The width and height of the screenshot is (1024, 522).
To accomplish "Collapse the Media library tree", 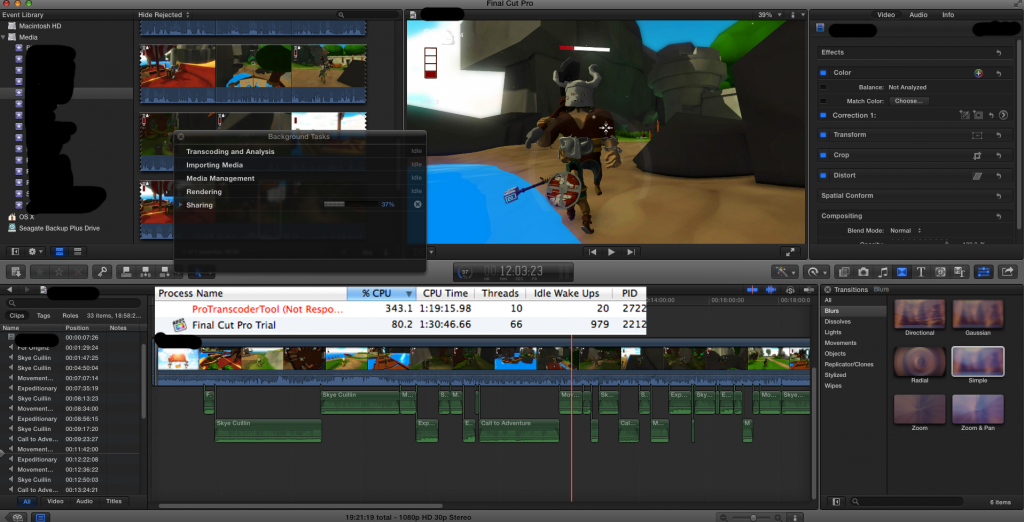I will (x=5, y=37).
